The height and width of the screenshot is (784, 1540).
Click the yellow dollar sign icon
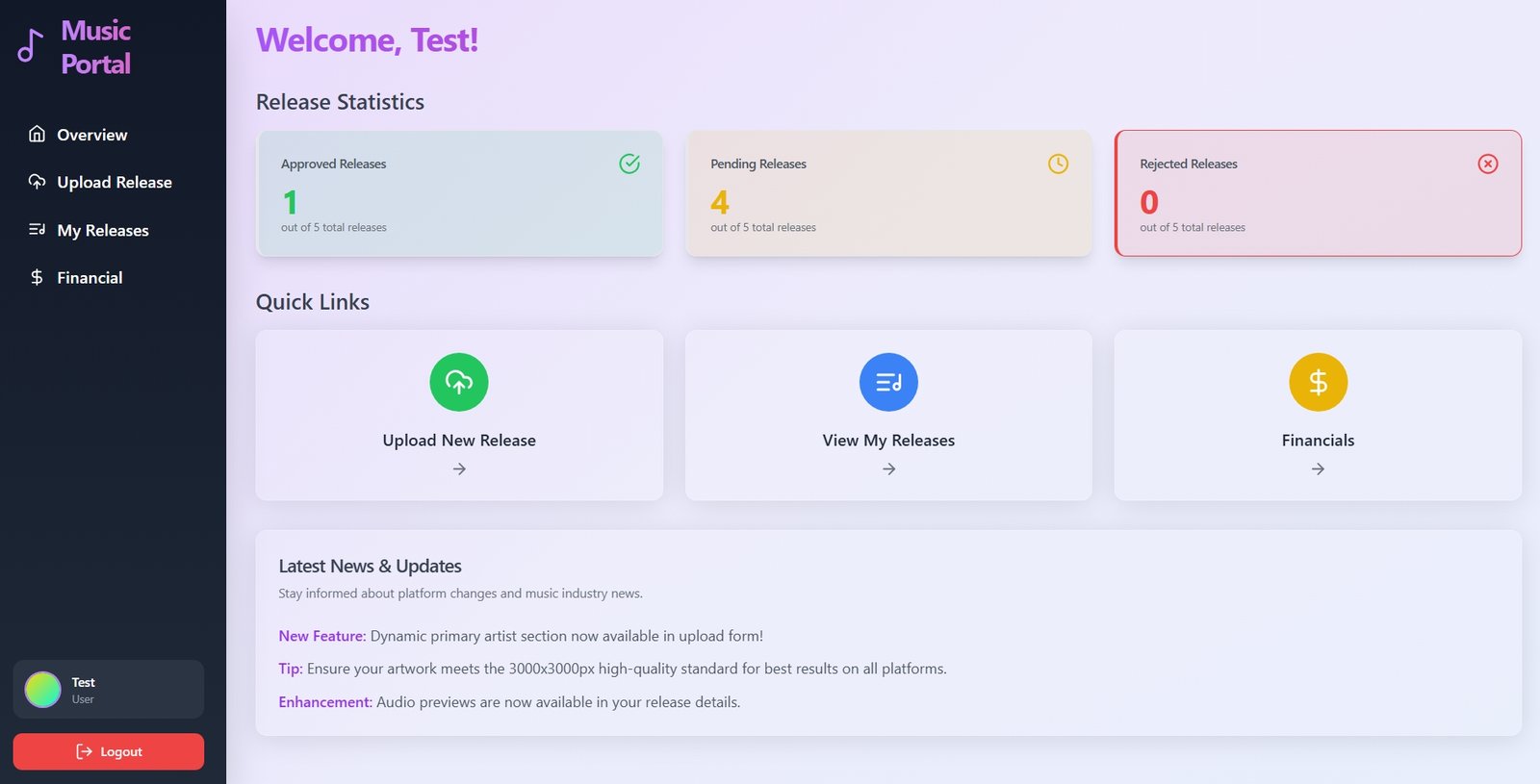1318,382
